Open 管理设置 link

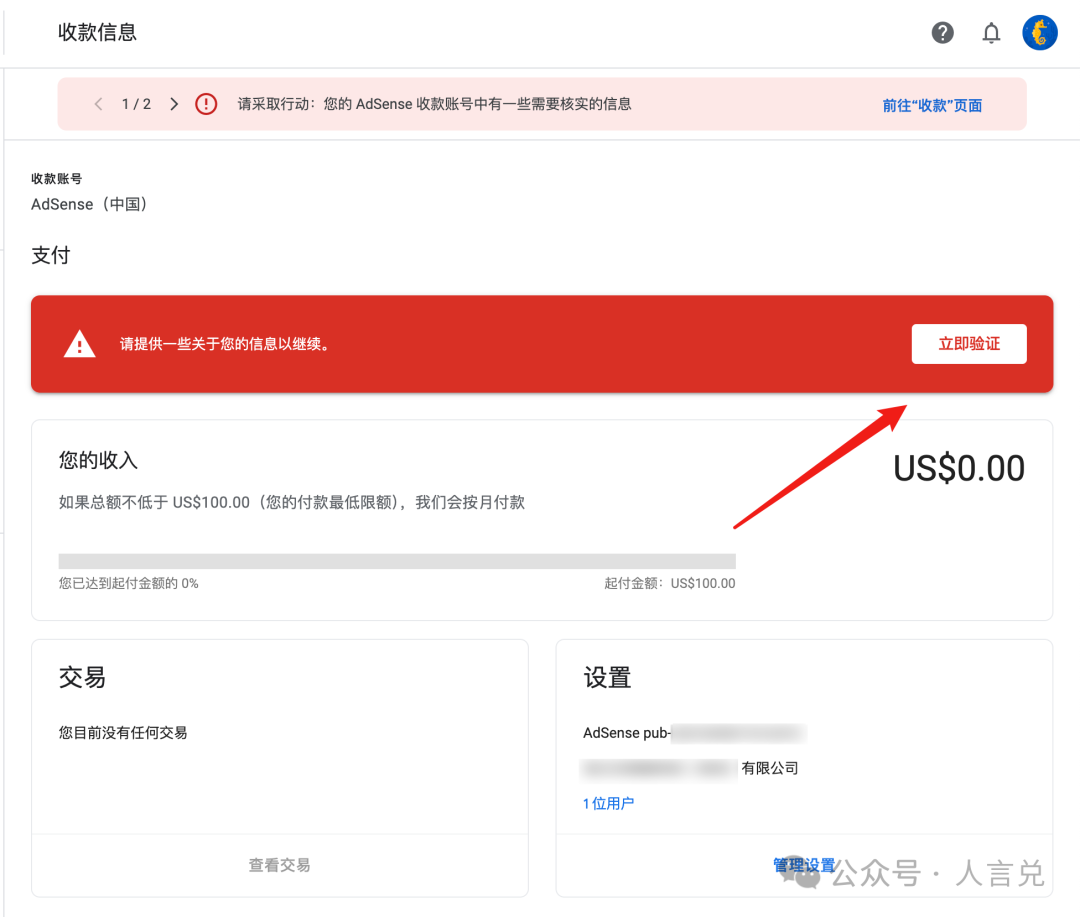pos(804,865)
